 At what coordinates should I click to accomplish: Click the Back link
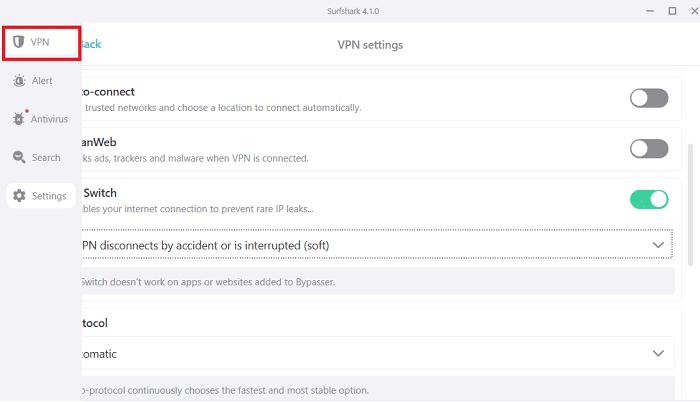click(90, 44)
